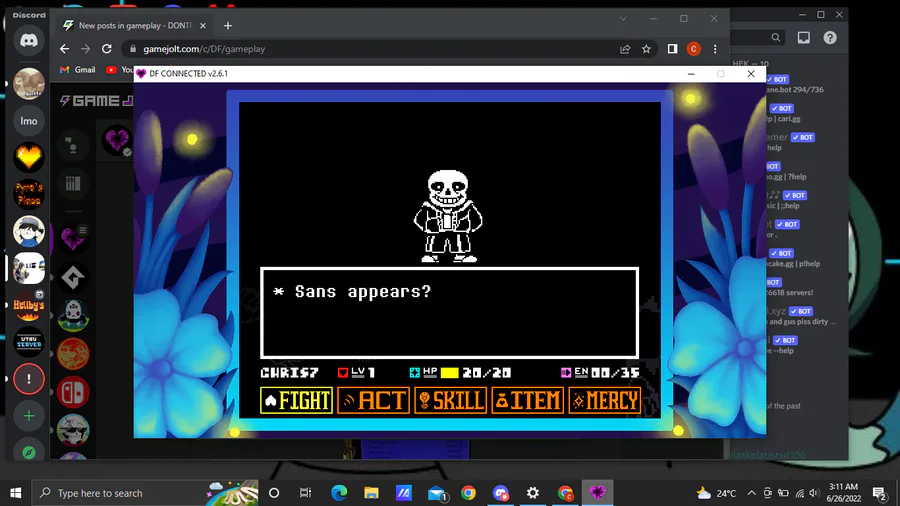Open the 3:11 AM clock and date

coord(844,493)
